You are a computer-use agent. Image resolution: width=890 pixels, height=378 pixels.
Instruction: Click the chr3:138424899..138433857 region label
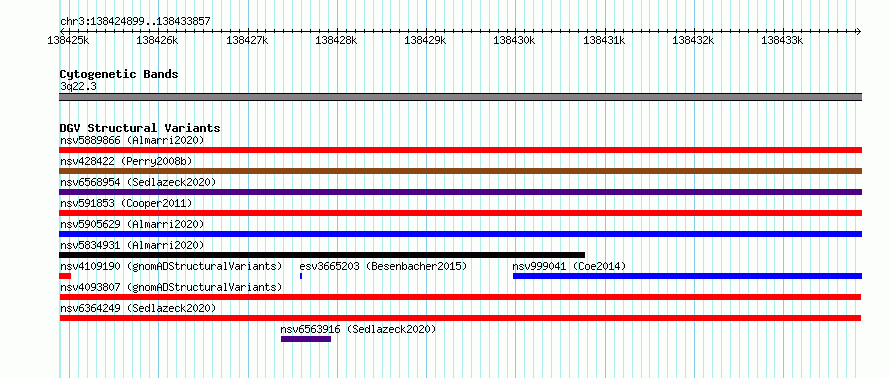pyautogui.click(x=135, y=21)
